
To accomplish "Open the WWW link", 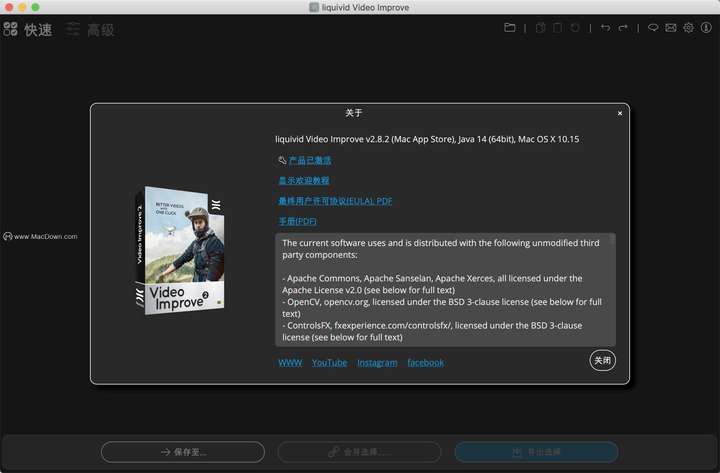I will click(x=290, y=363).
